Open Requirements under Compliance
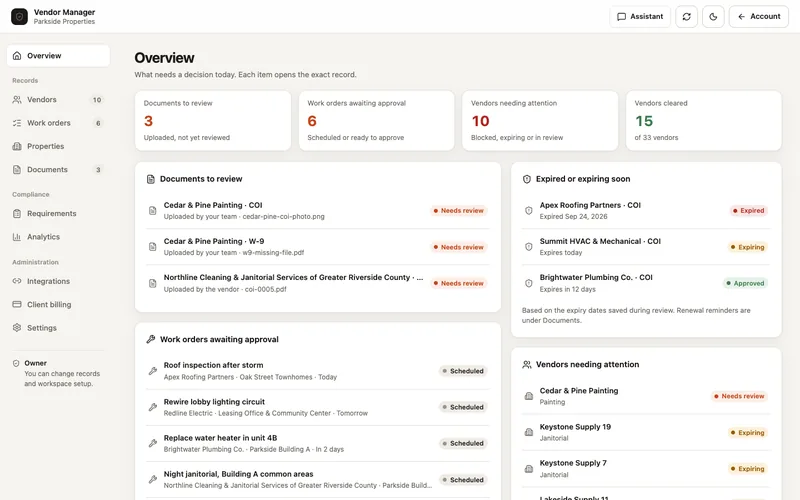This screenshot has width=800, height=500. pos(58,213)
